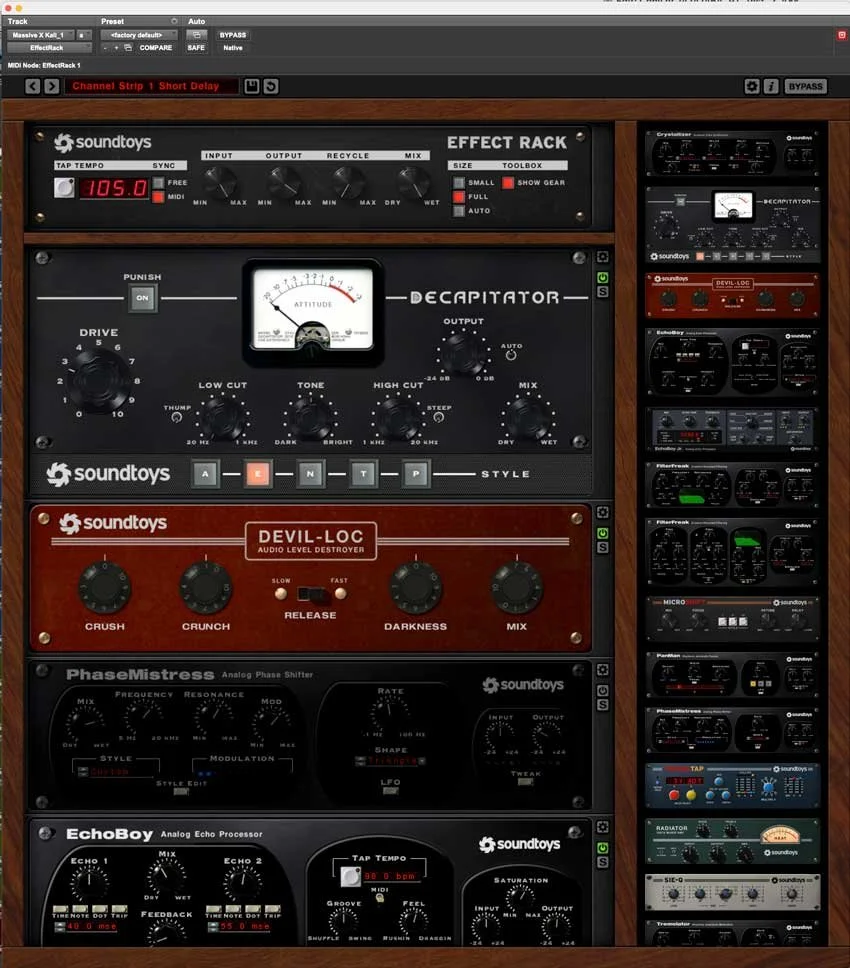Viewport: 850px width, 968px height.
Task: Toggle Decapitator Thump switch
Action: [x=177, y=417]
